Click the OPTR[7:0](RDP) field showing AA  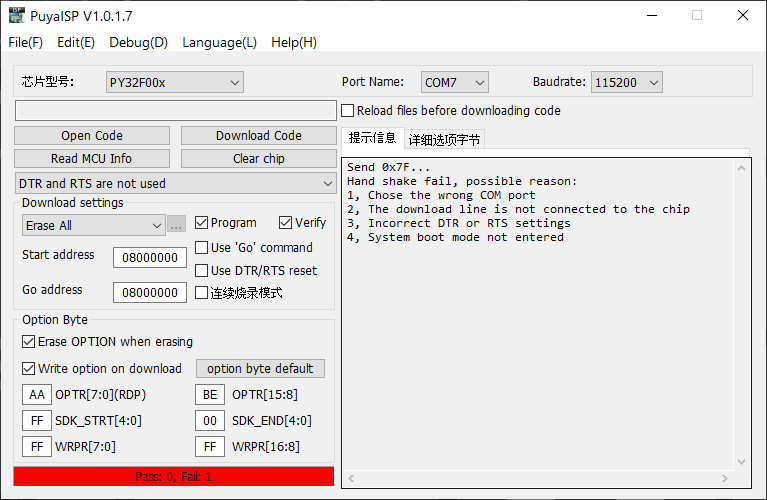[x=37, y=395]
